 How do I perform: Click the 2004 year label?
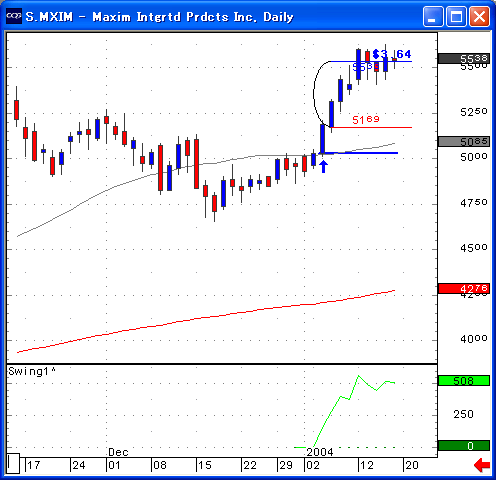tap(320, 452)
